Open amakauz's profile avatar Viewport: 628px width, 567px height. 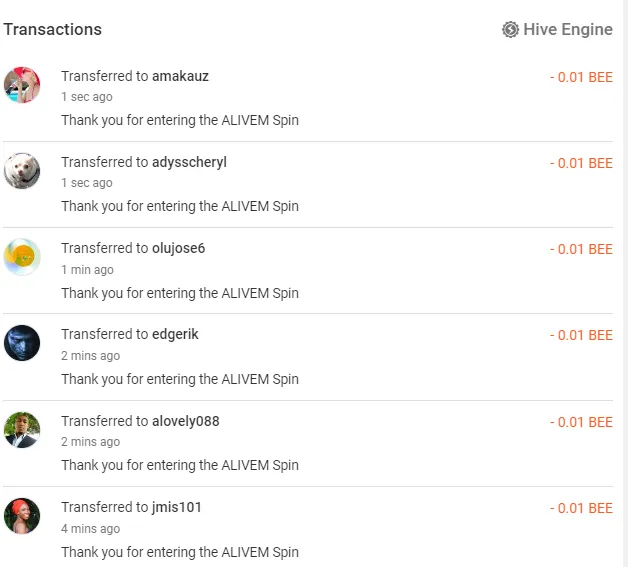(22, 85)
